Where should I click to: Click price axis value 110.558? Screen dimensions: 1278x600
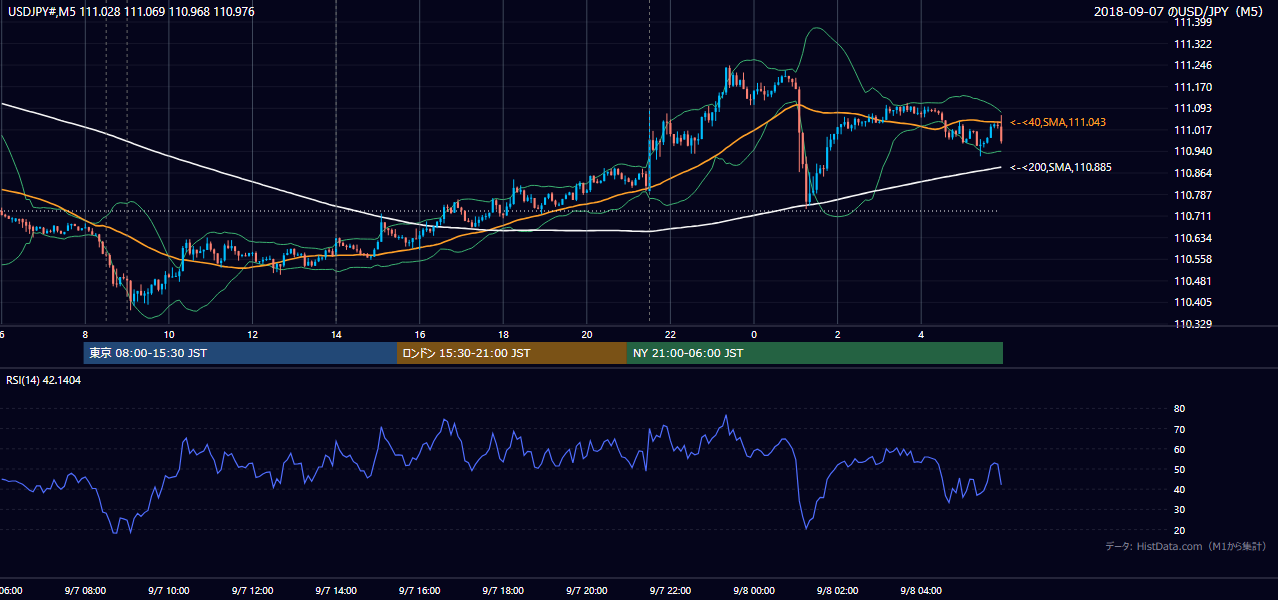[x=1192, y=259]
